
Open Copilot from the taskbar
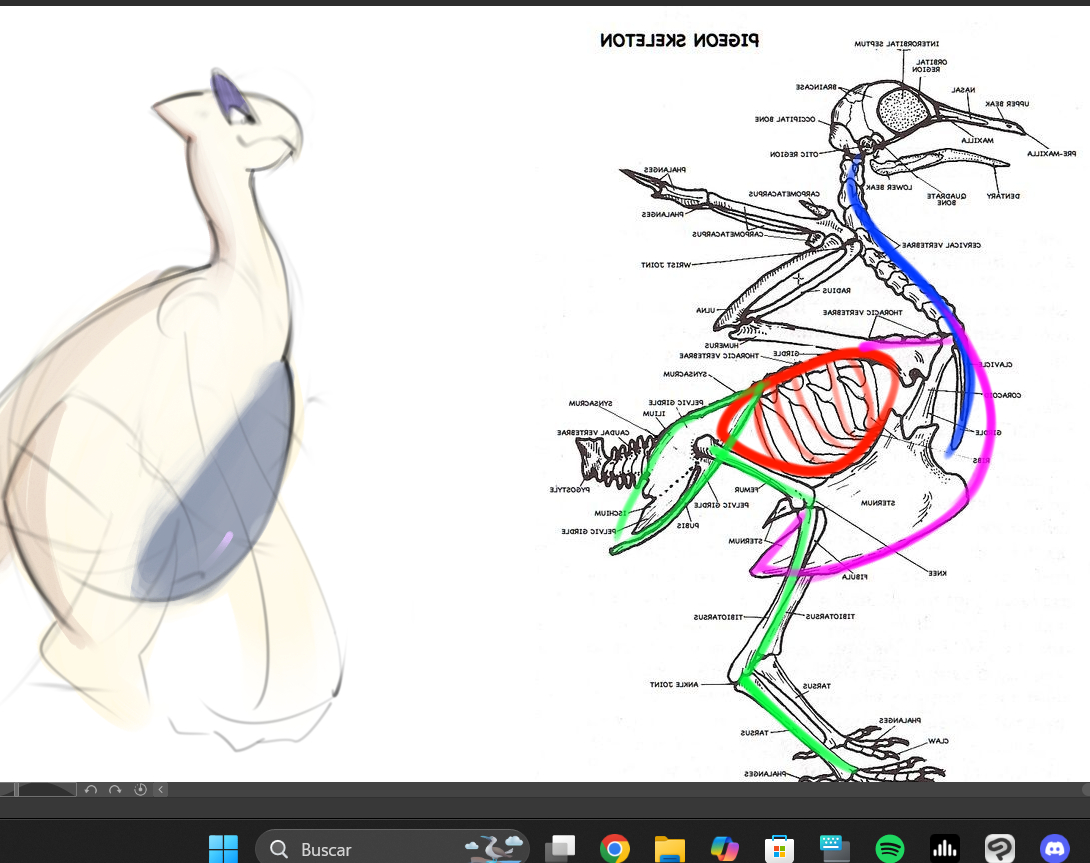725,849
